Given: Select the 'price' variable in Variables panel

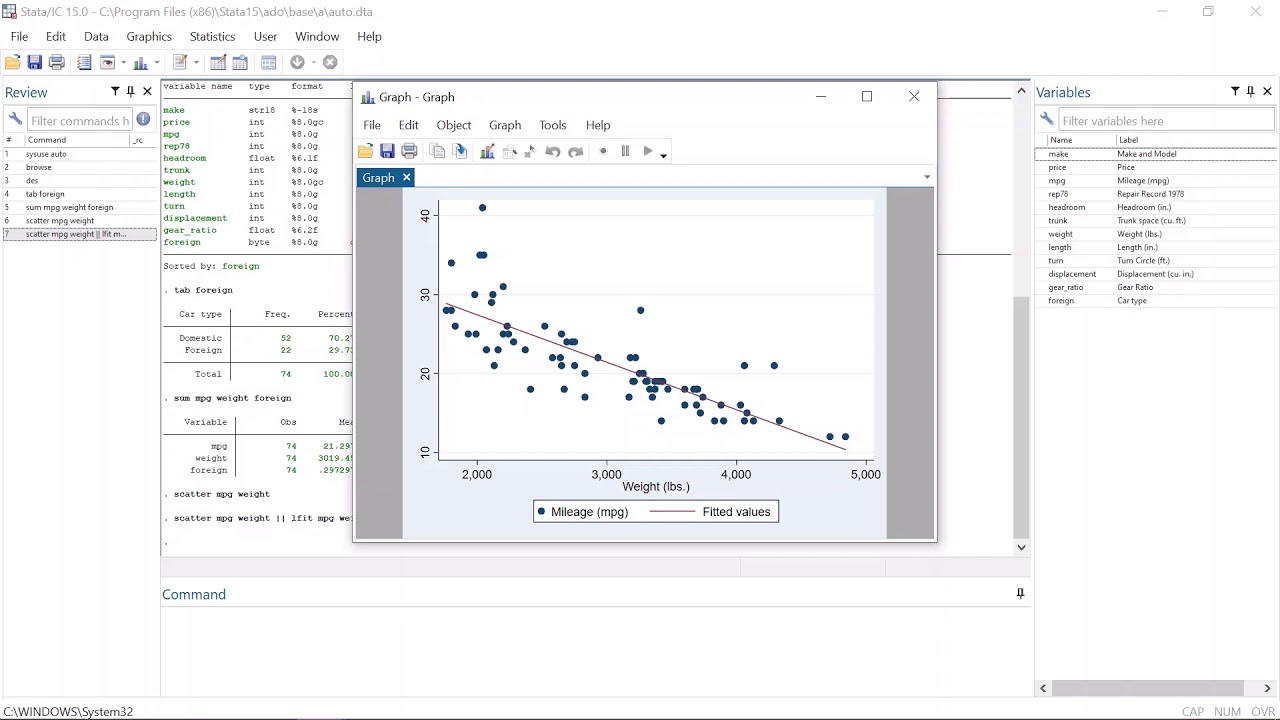Looking at the screenshot, I should pos(1057,167).
